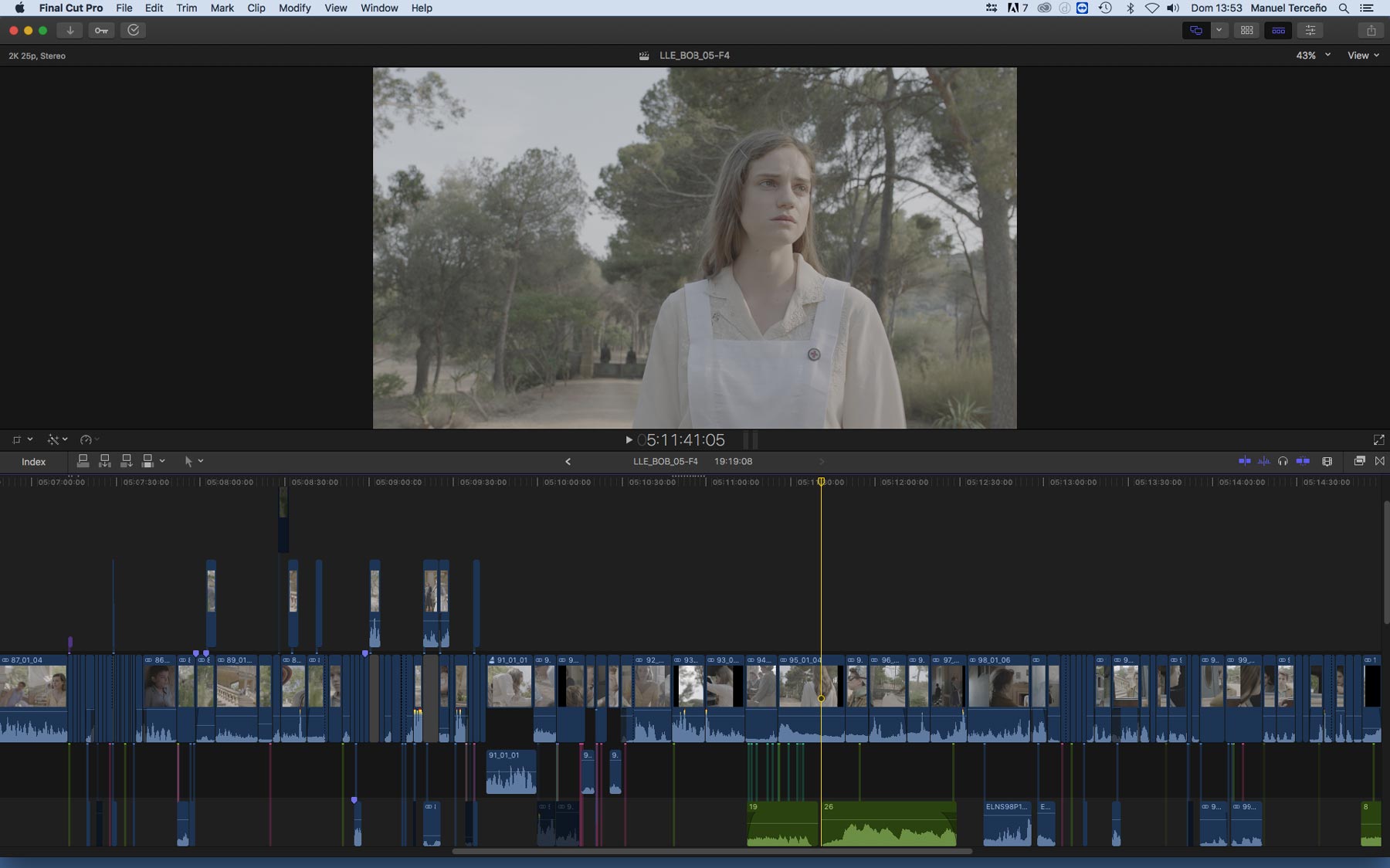Toggle skimming in the timeline
Viewport: 1390px width, 868px height.
point(1245,461)
